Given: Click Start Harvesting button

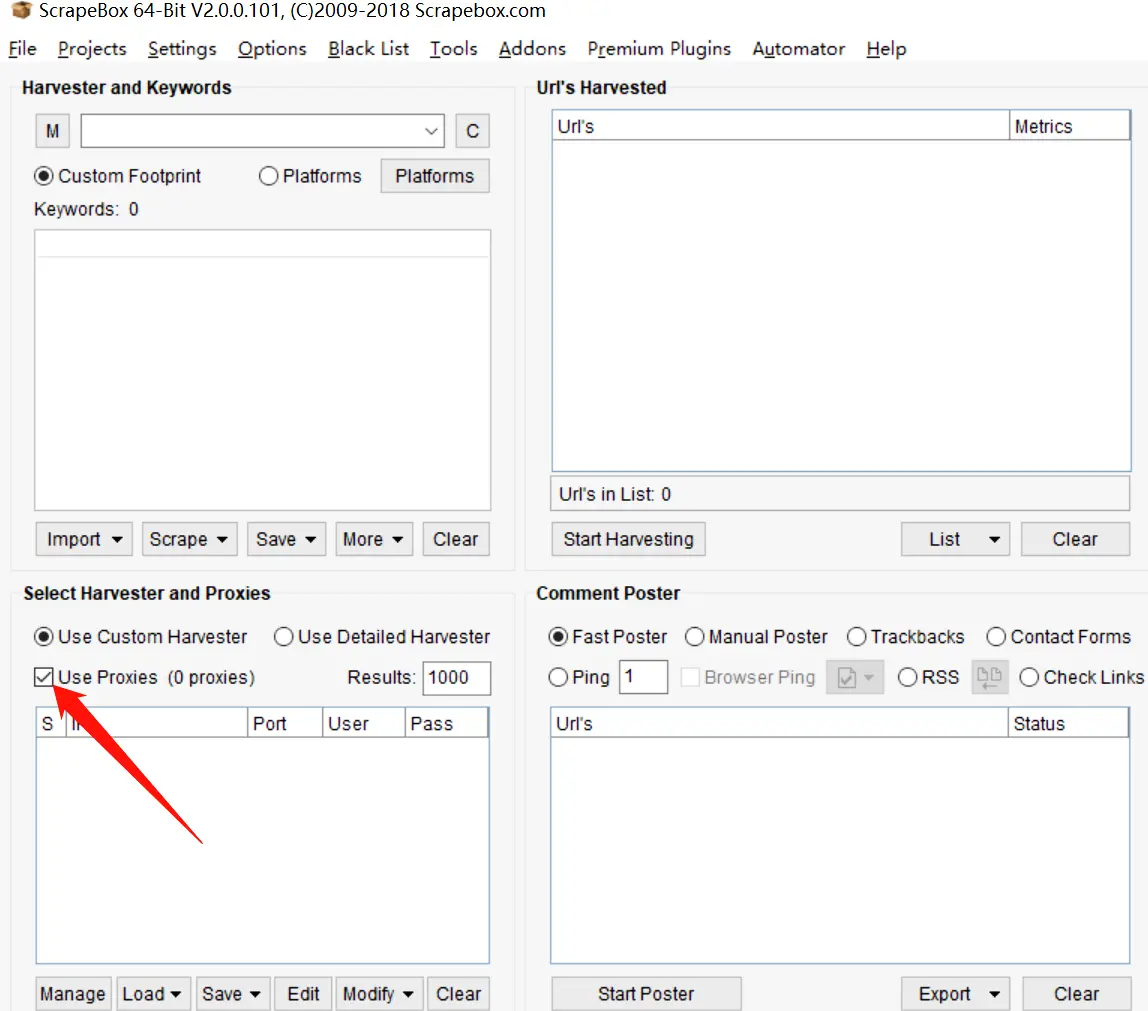Looking at the screenshot, I should click(x=628, y=540).
